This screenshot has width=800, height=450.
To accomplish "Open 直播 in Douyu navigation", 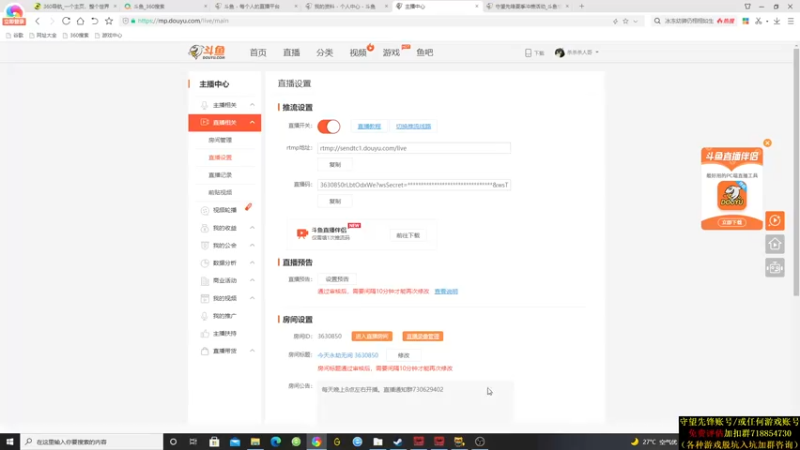I will pos(291,53).
